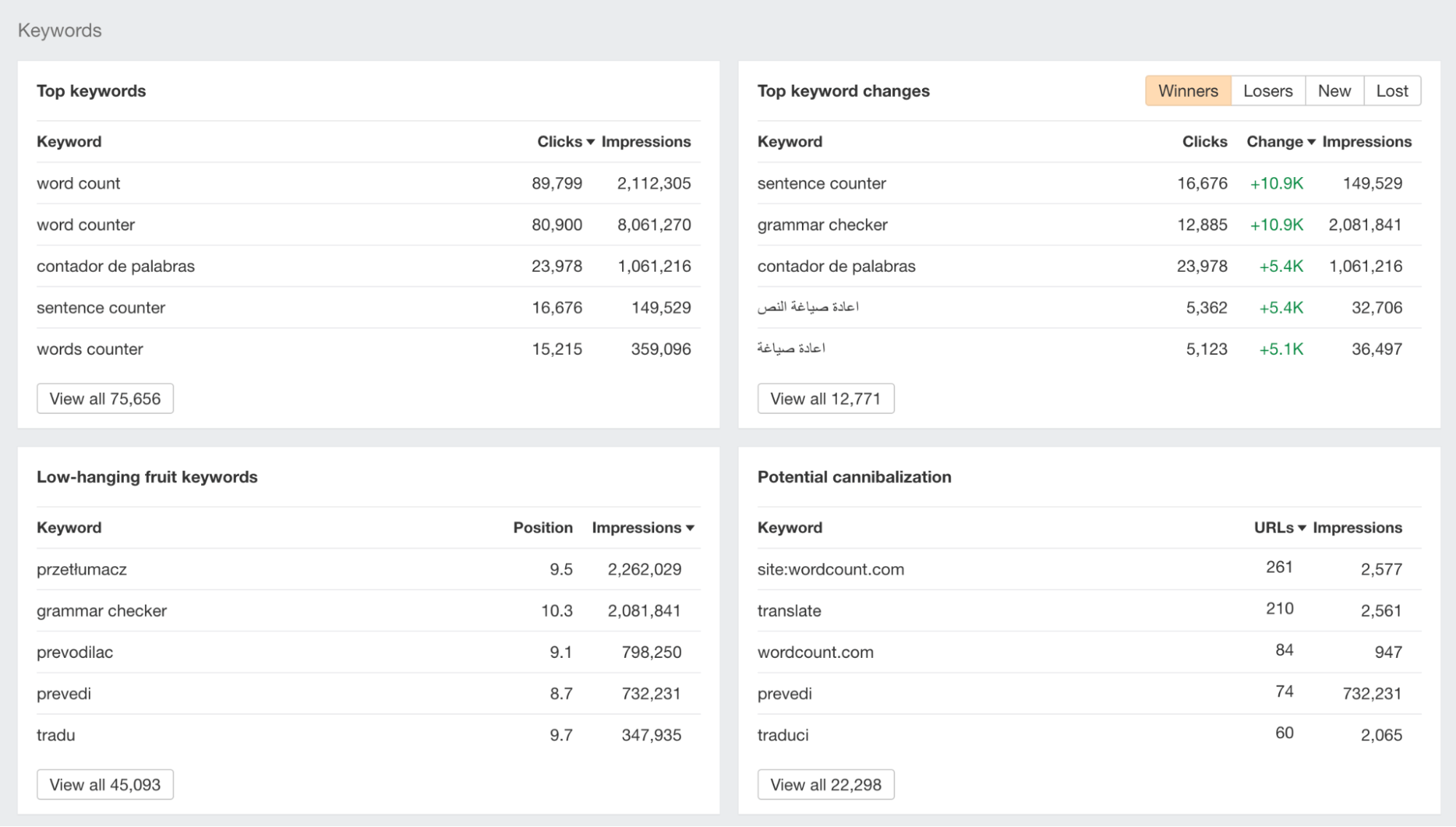Image resolution: width=1456 pixels, height=827 pixels.
Task: Select 'site:wordcount.com' in Potential cannibalization
Action: point(831,569)
